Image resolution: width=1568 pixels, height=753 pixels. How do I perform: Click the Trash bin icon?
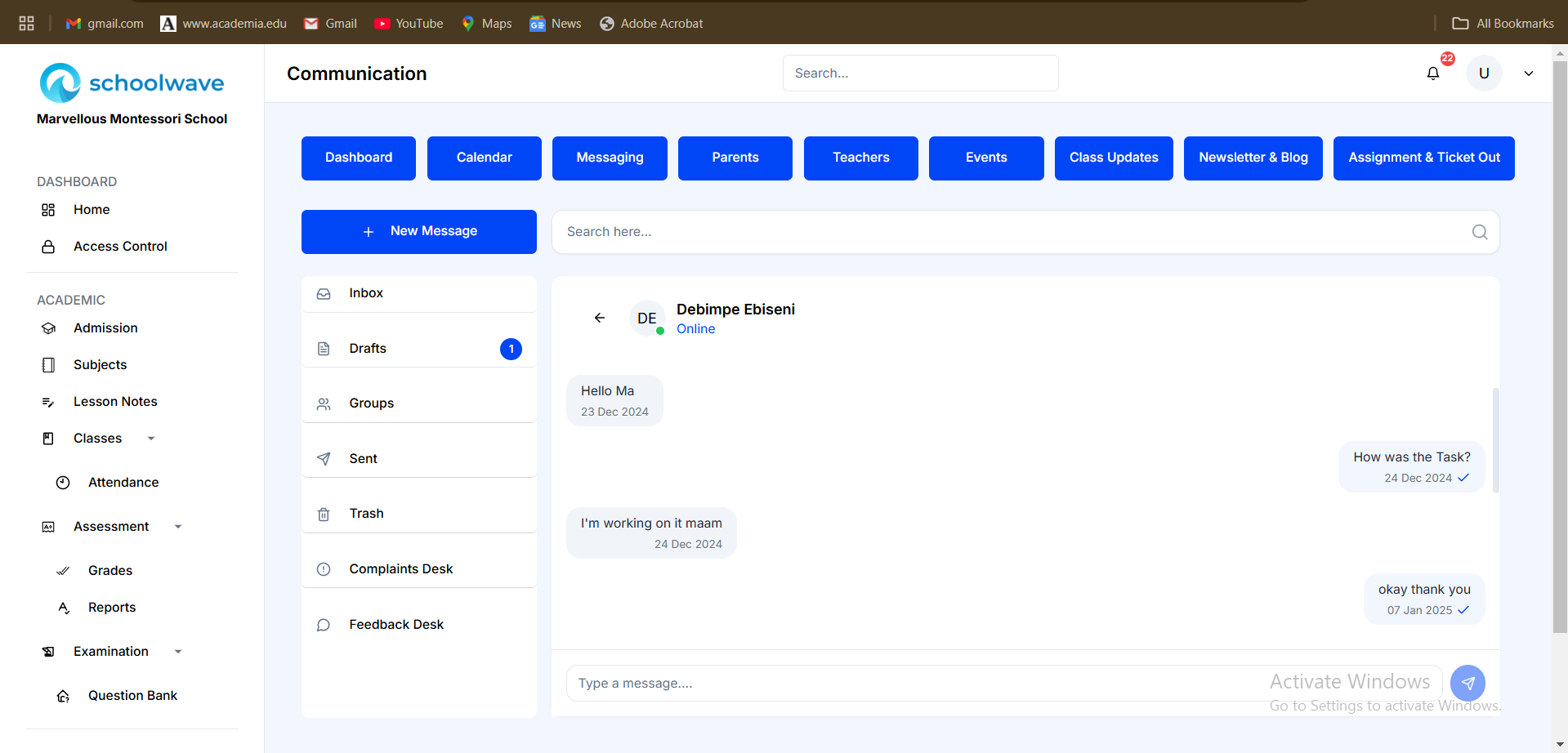point(324,514)
